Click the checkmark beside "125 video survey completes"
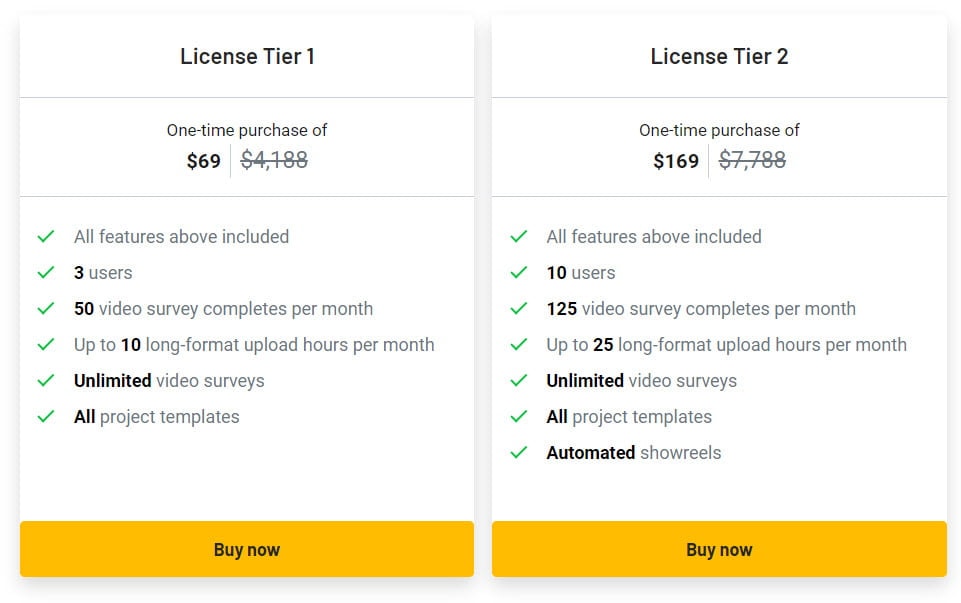The height and width of the screenshot is (603, 961). pyautogui.click(x=519, y=308)
